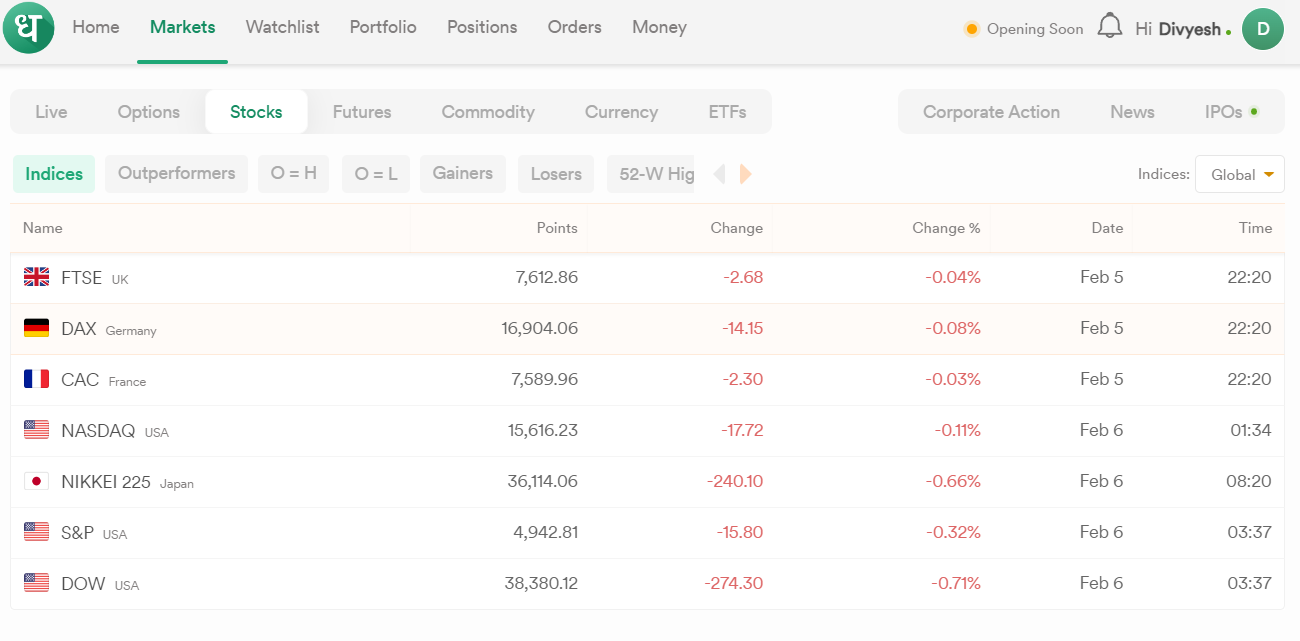Select the Gainers filter chip

click(463, 174)
